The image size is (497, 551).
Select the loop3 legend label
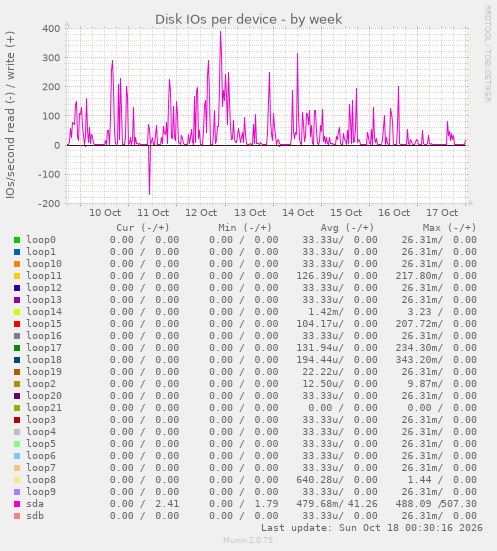tap(41, 420)
